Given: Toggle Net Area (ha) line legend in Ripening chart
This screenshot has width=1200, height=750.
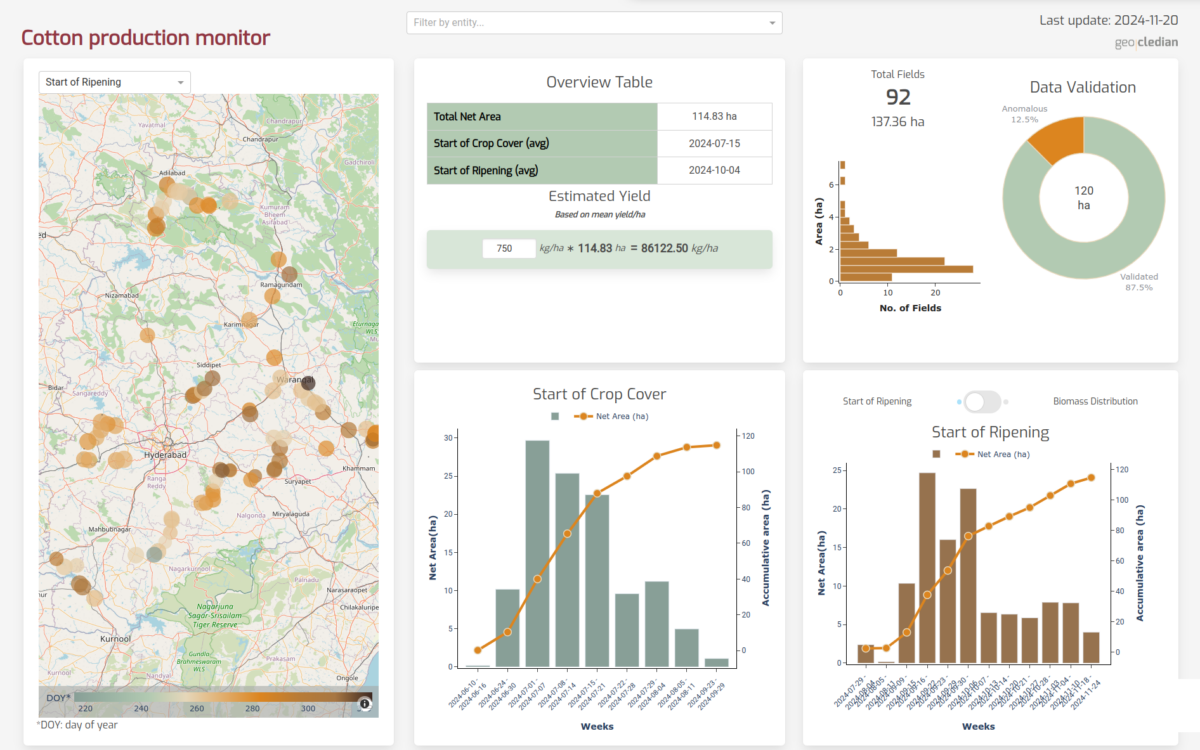Looking at the screenshot, I should pyautogui.click(x=993, y=453).
